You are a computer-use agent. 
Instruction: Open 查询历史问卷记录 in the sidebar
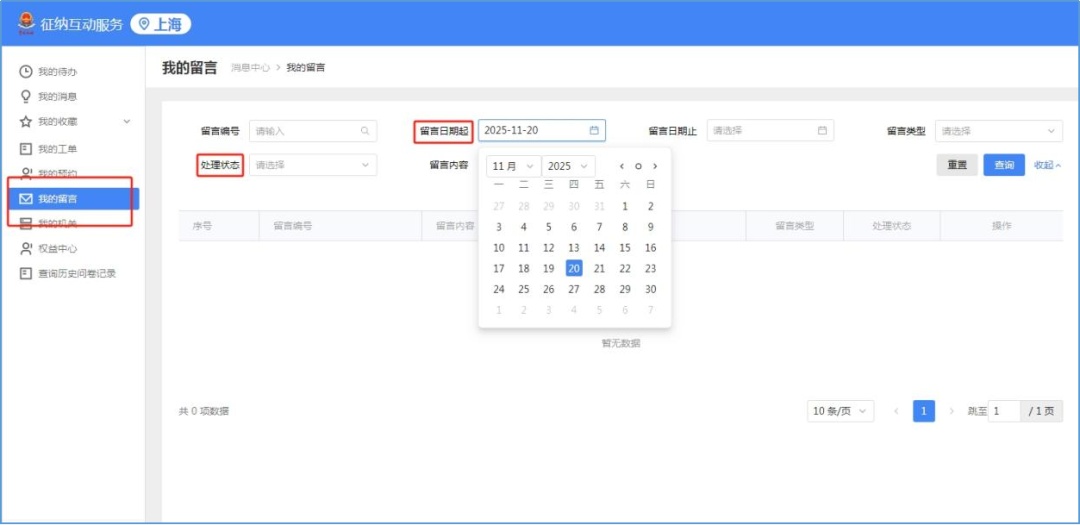(76, 273)
